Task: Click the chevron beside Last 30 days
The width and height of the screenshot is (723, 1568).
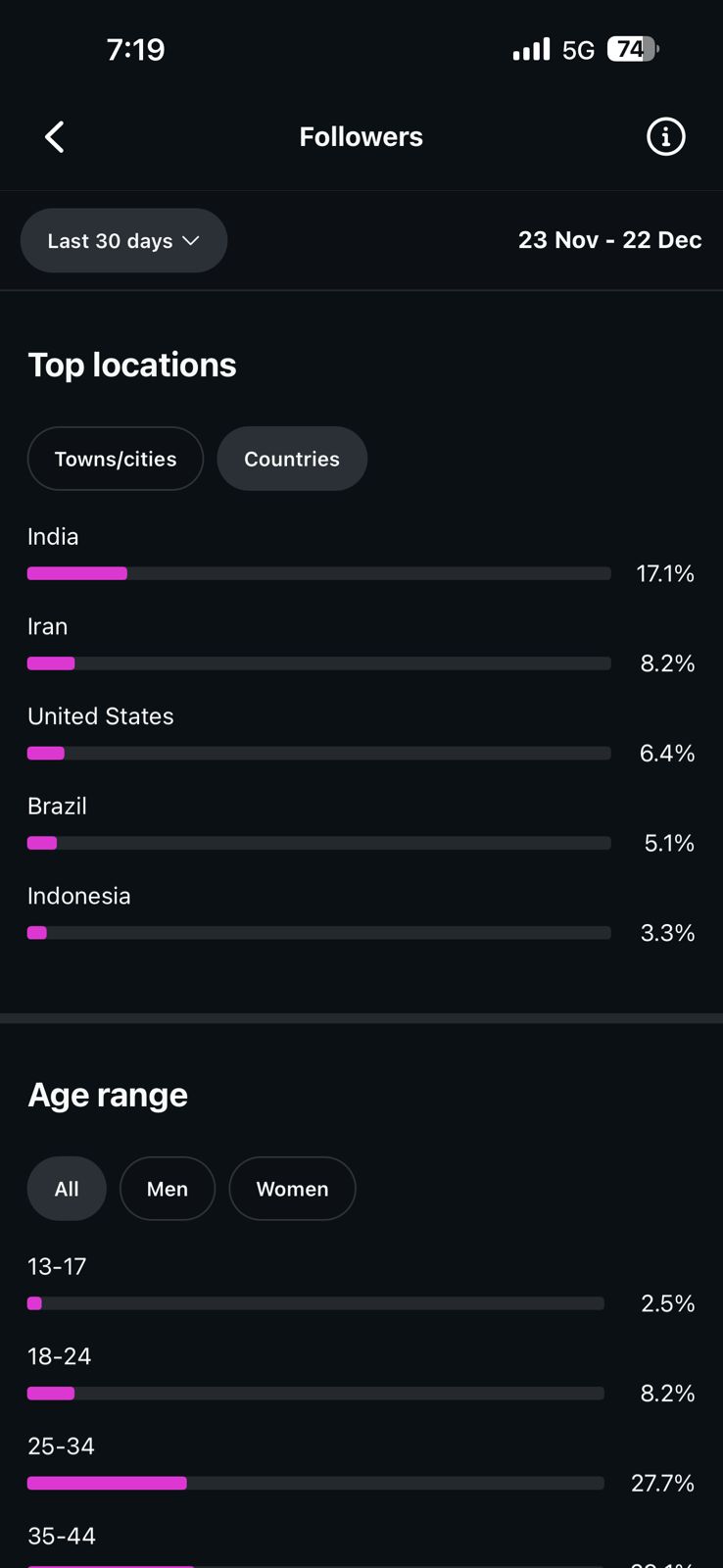Action: pyautogui.click(x=191, y=241)
